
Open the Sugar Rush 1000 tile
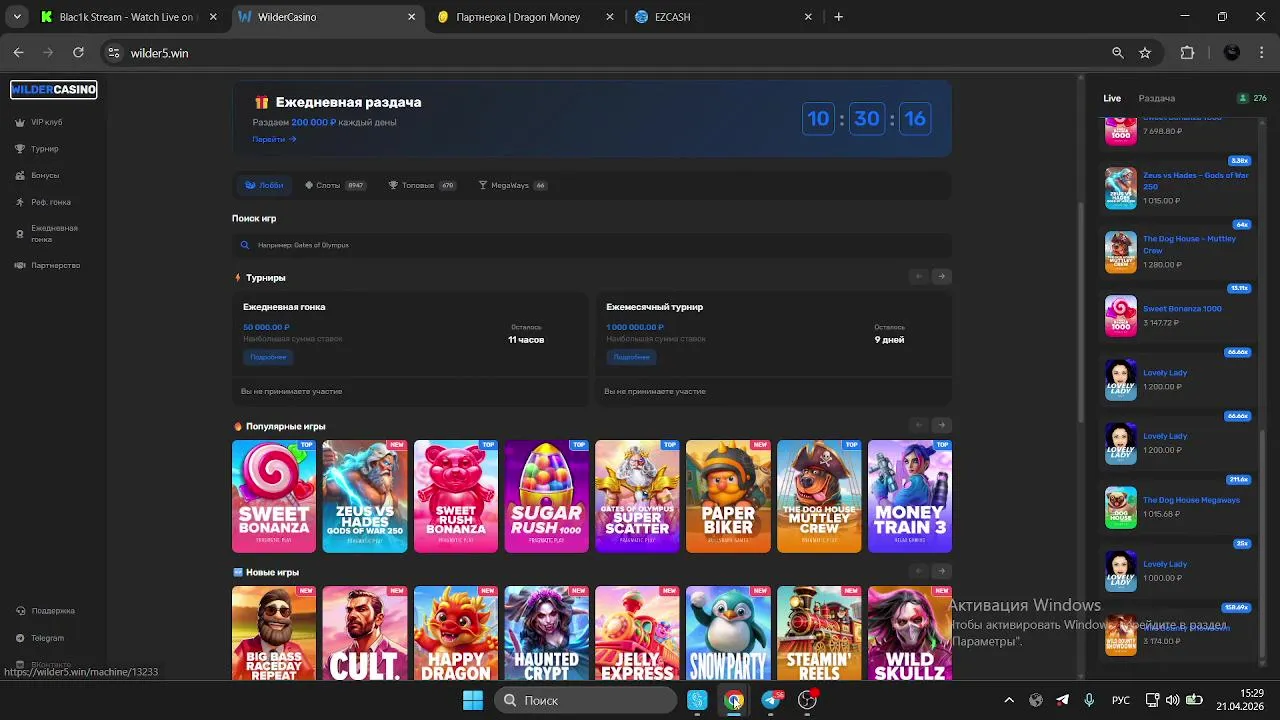[547, 496]
